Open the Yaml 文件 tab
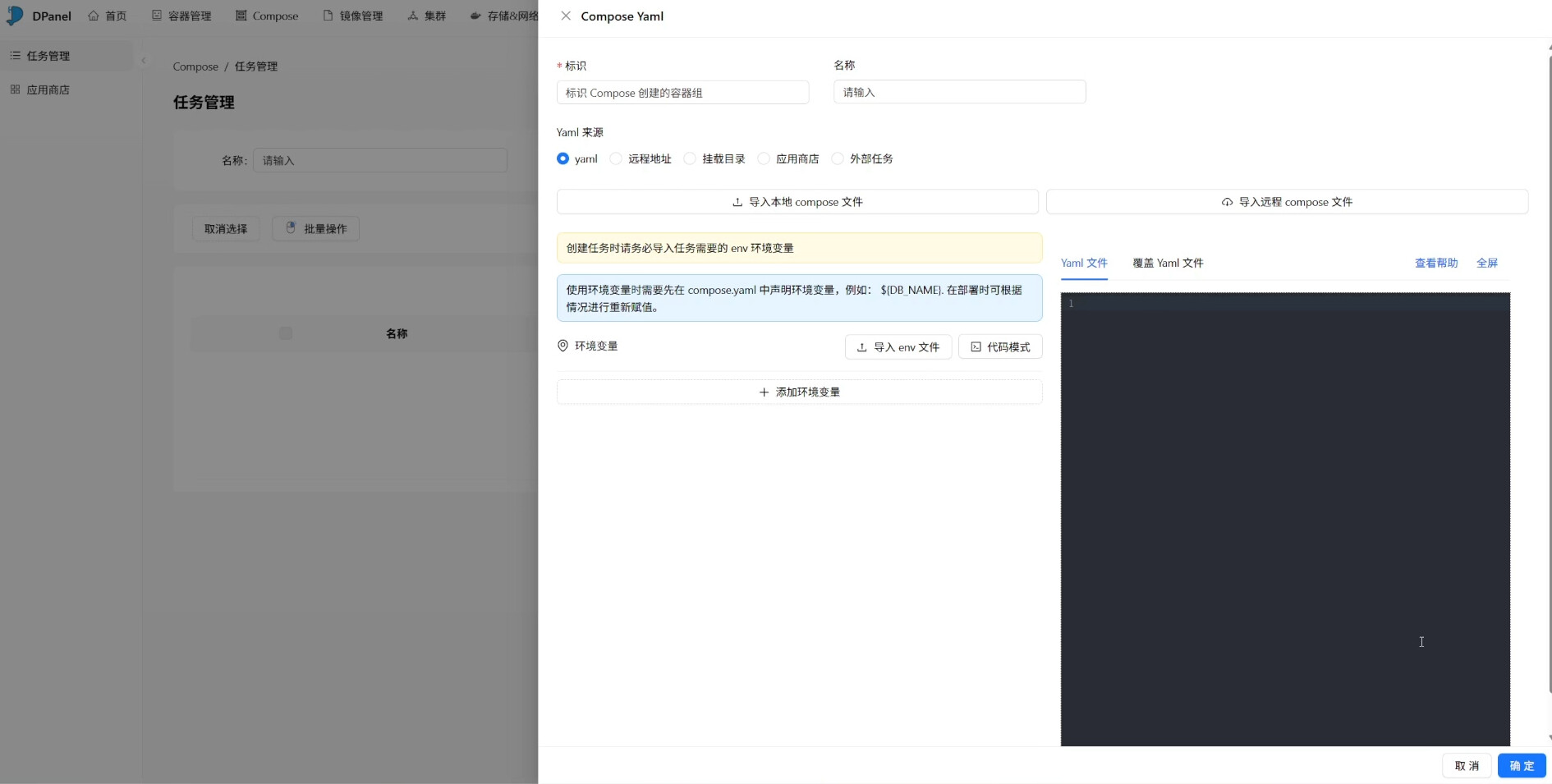Screen dimensions: 1552x784 coord(1083,263)
